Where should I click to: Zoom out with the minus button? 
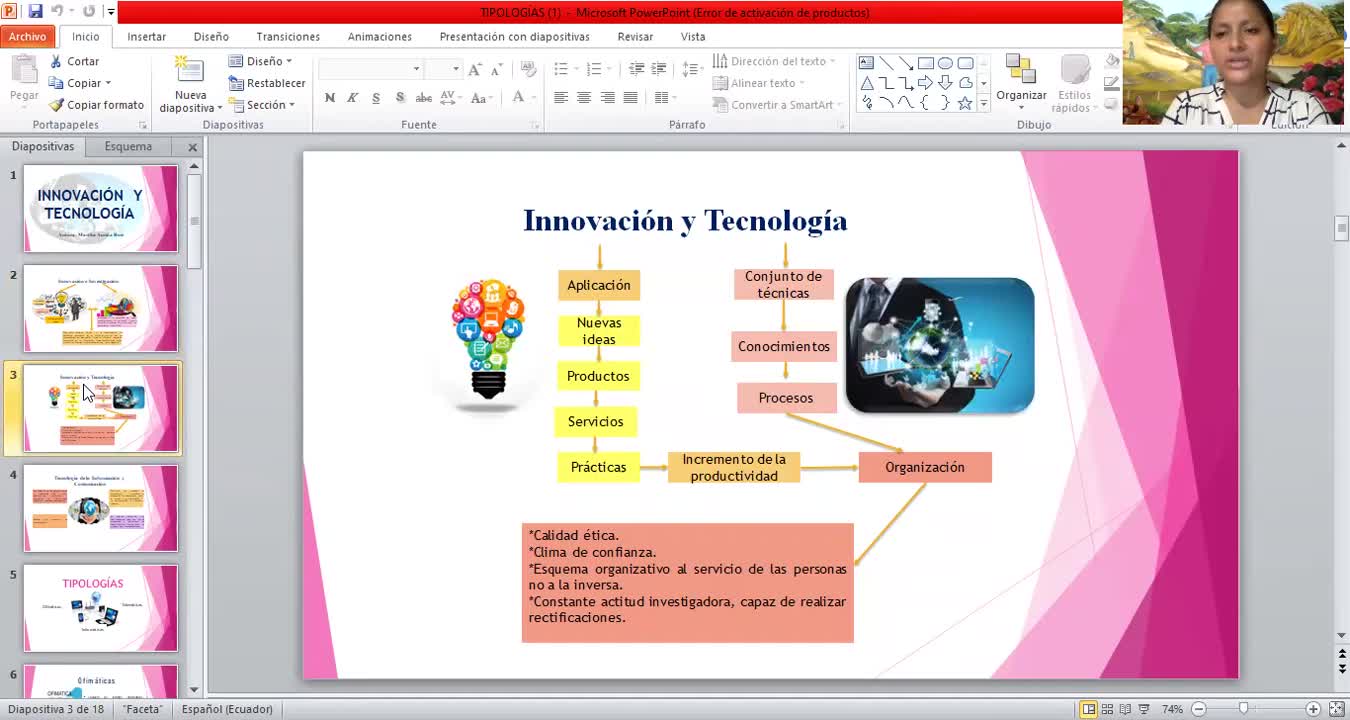click(1198, 709)
